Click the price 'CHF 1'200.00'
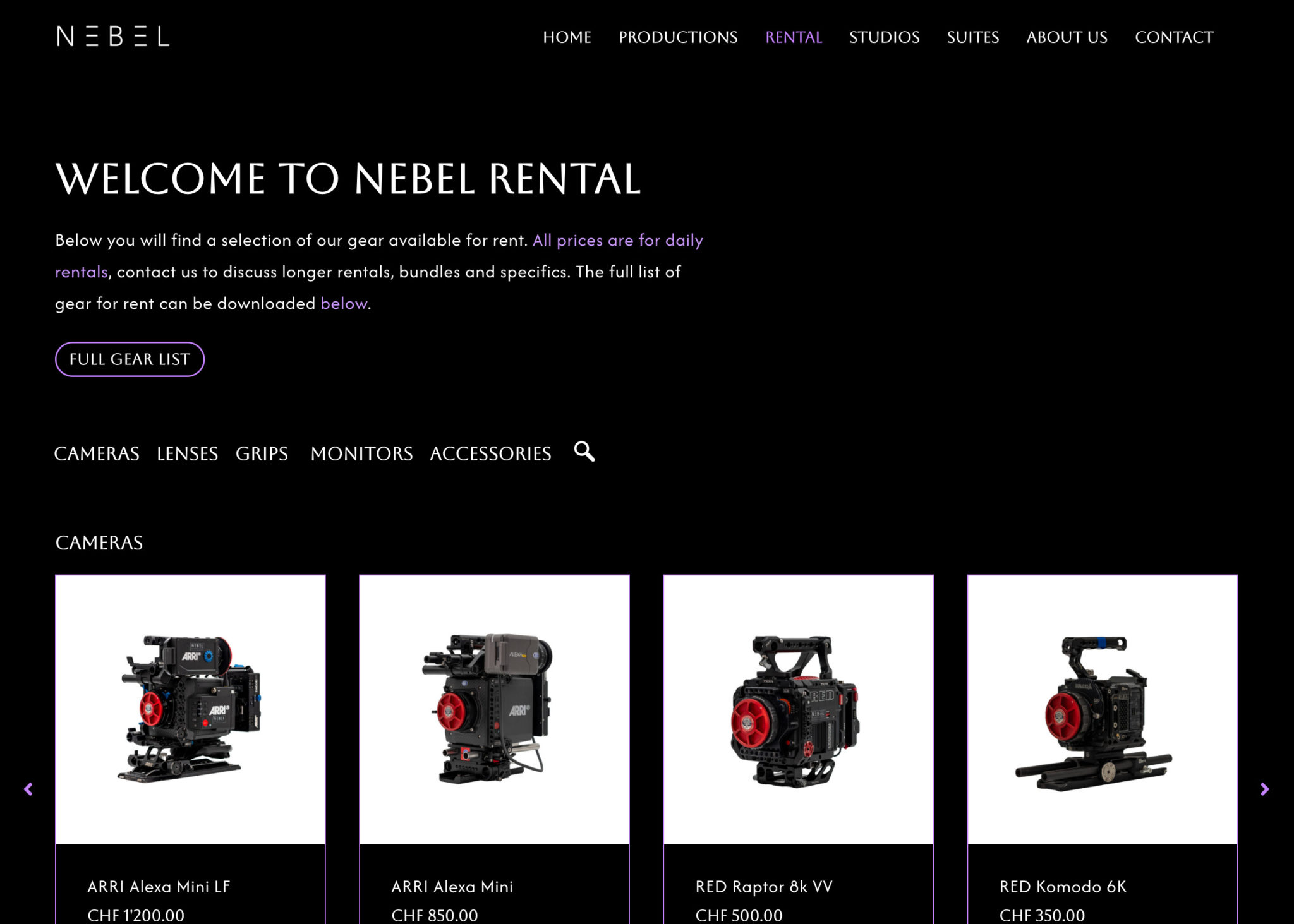The image size is (1294, 924). coord(136,915)
